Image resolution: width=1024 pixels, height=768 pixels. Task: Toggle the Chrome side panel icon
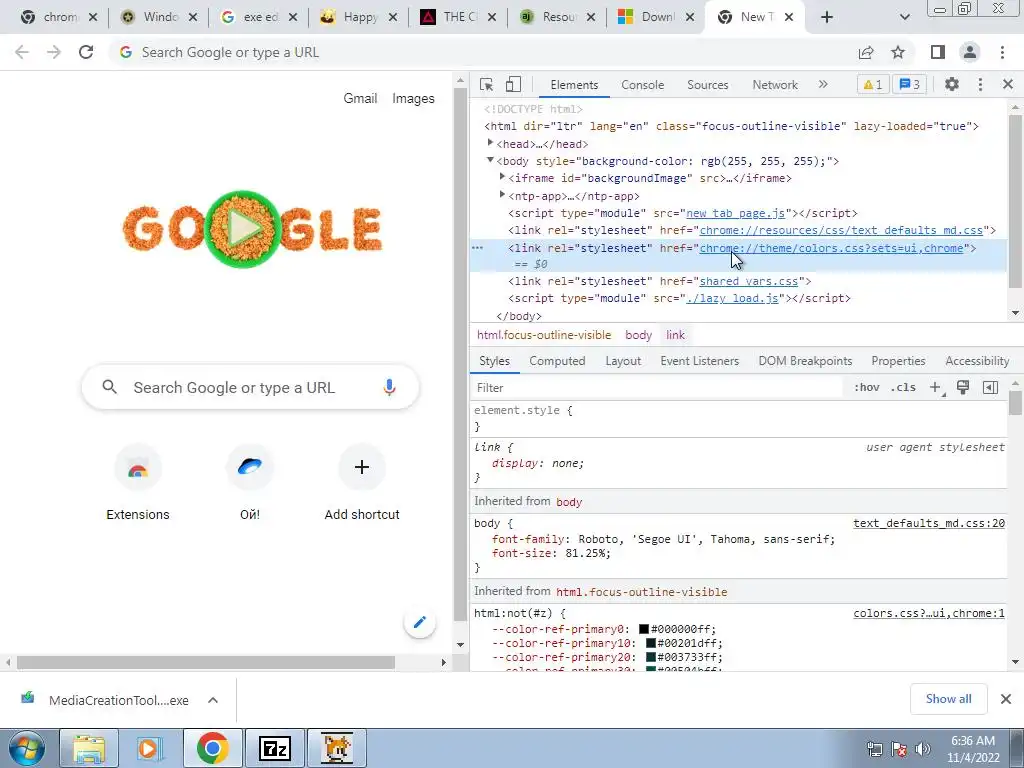[938, 52]
